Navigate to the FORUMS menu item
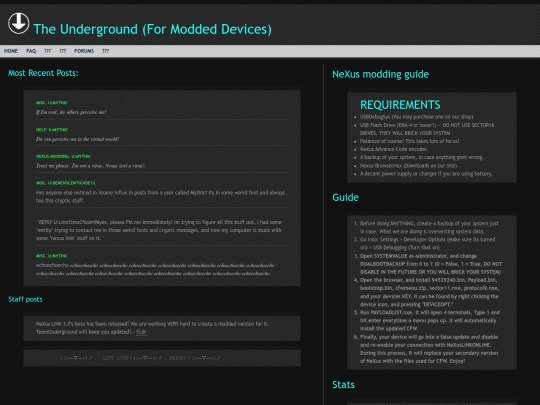 click(84, 51)
